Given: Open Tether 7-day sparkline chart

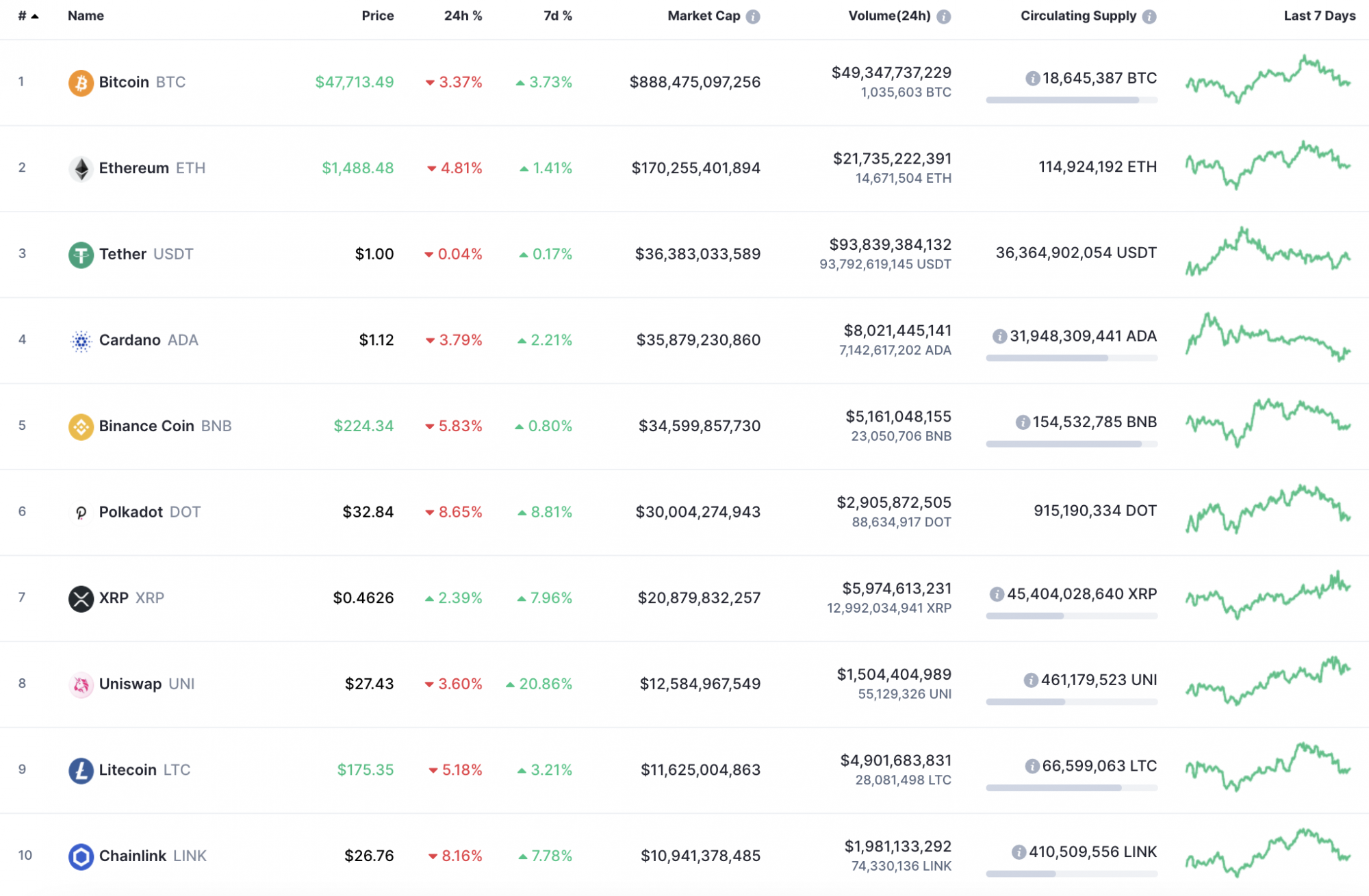Looking at the screenshot, I should click(x=1268, y=251).
